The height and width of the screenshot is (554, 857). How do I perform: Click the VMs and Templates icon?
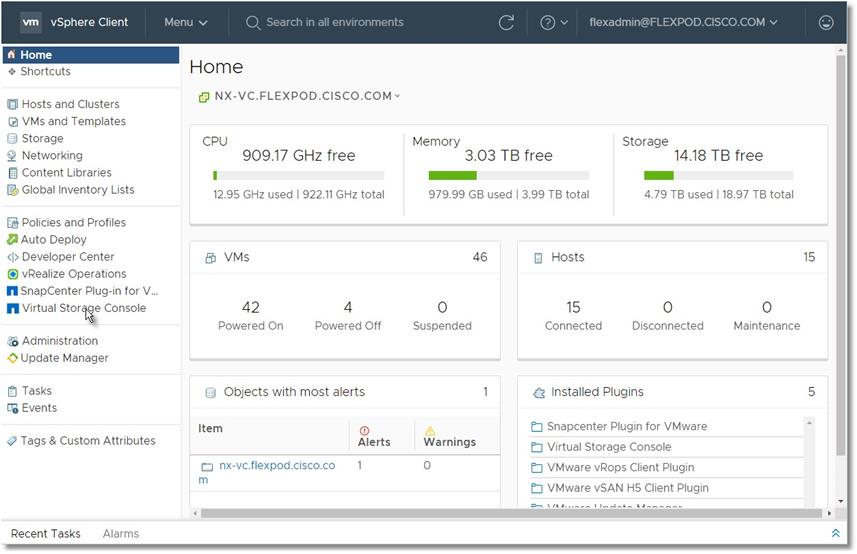coord(12,121)
